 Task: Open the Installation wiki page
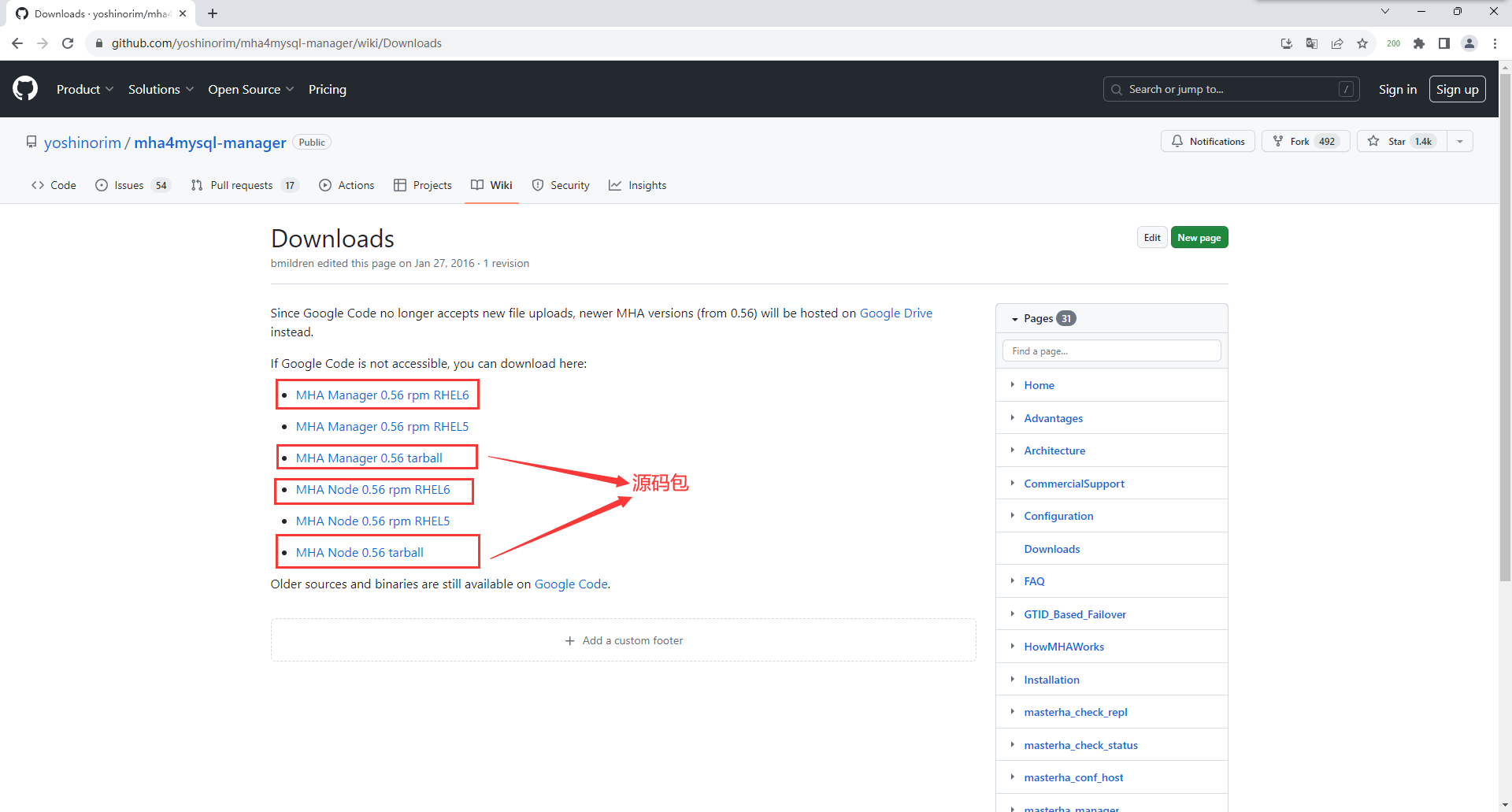(x=1051, y=680)
